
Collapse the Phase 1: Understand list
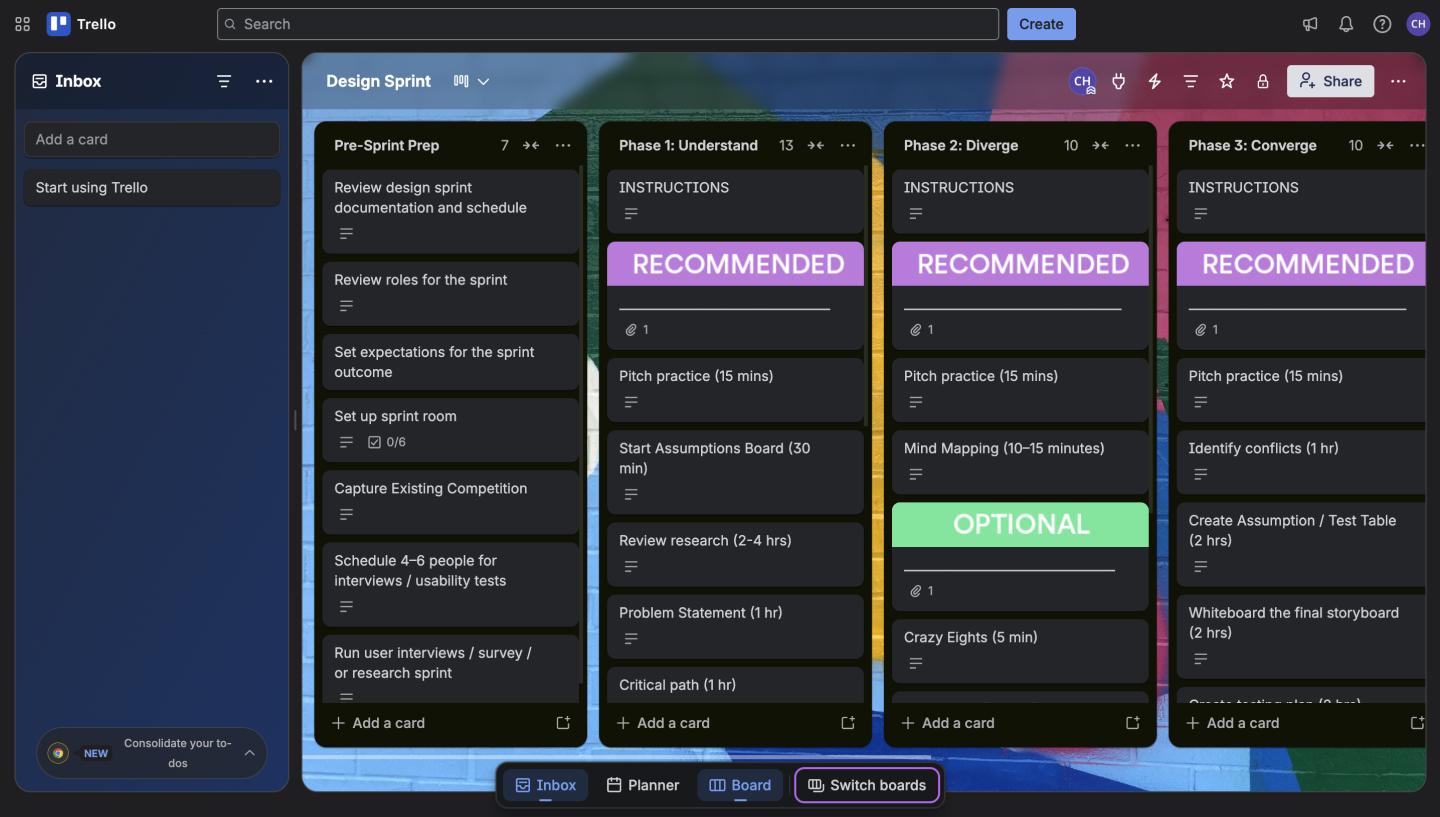point(816,145)
